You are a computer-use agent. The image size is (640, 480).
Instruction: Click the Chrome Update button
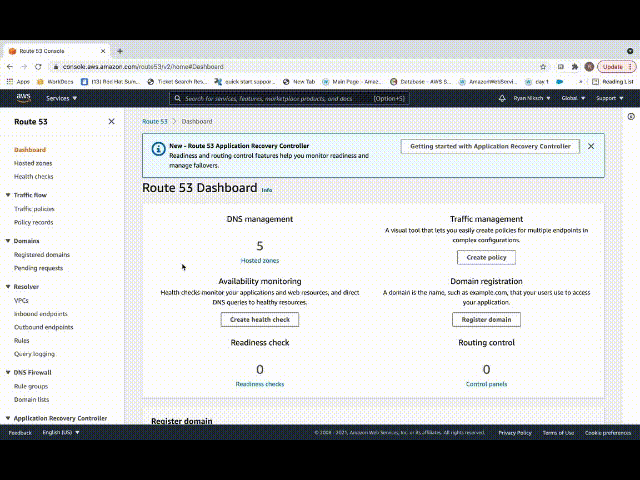616,67
